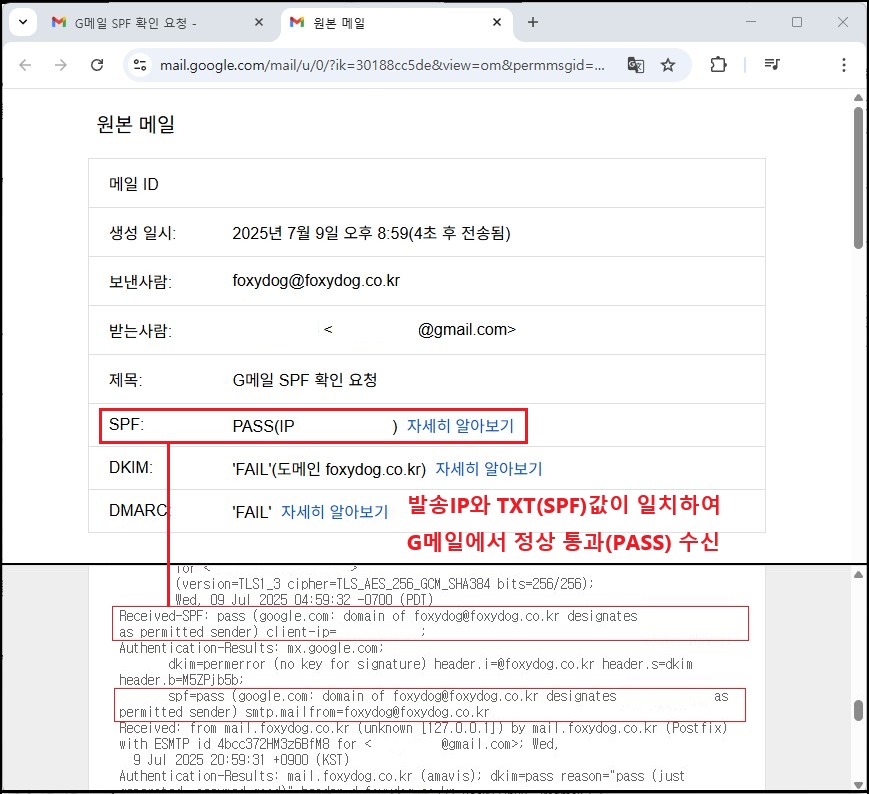Minimize the browser window
The width and height of the screenshot is (869, 794).
coord(751,22)
